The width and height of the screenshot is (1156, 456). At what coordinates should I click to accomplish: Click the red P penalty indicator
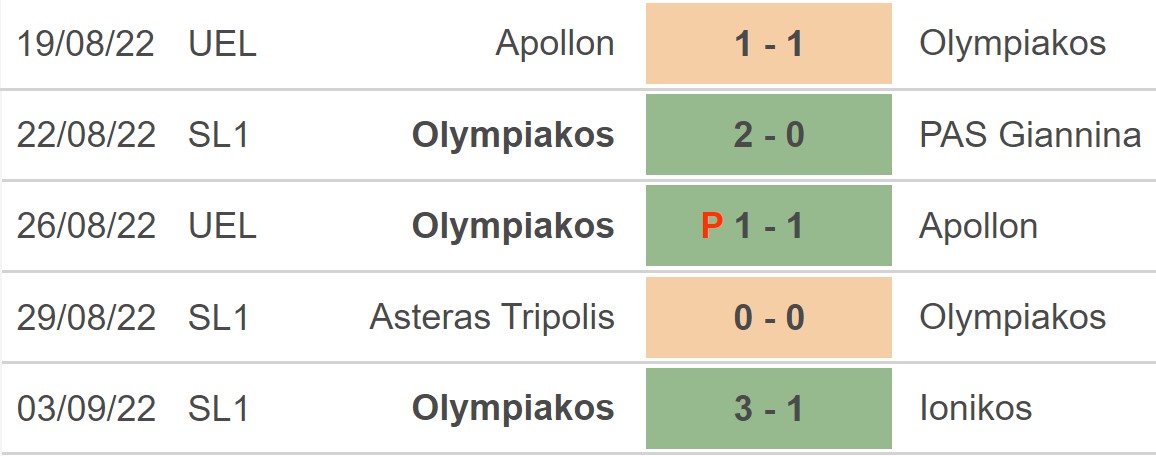(711, 226)
